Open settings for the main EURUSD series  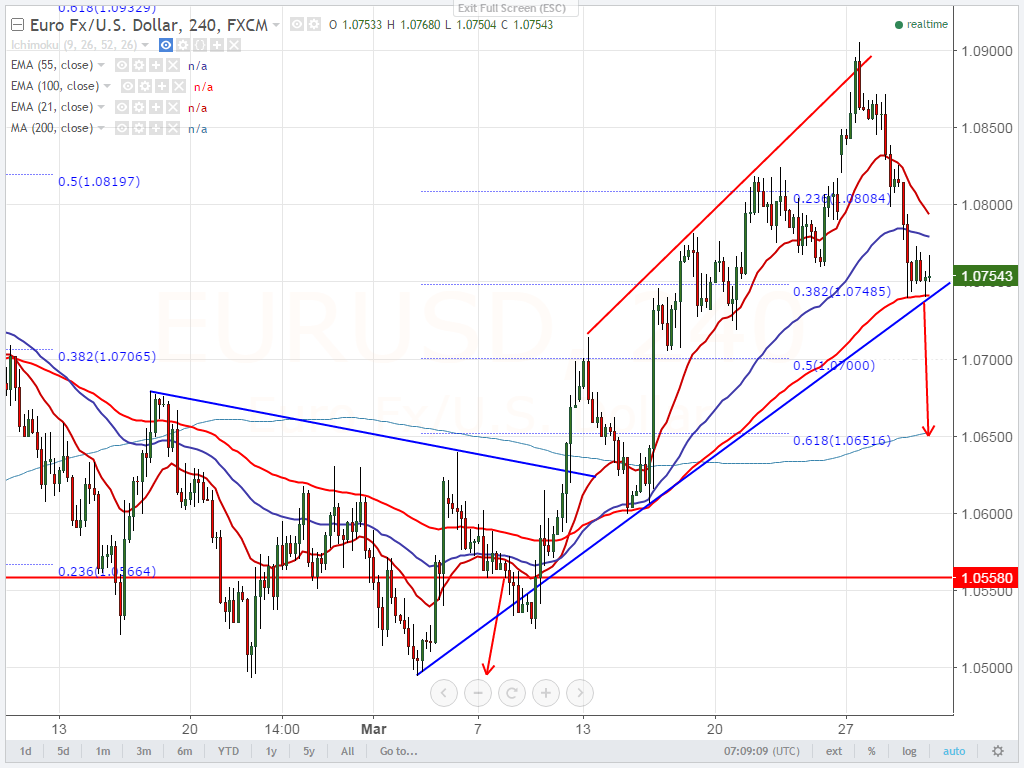pos(314,25)
